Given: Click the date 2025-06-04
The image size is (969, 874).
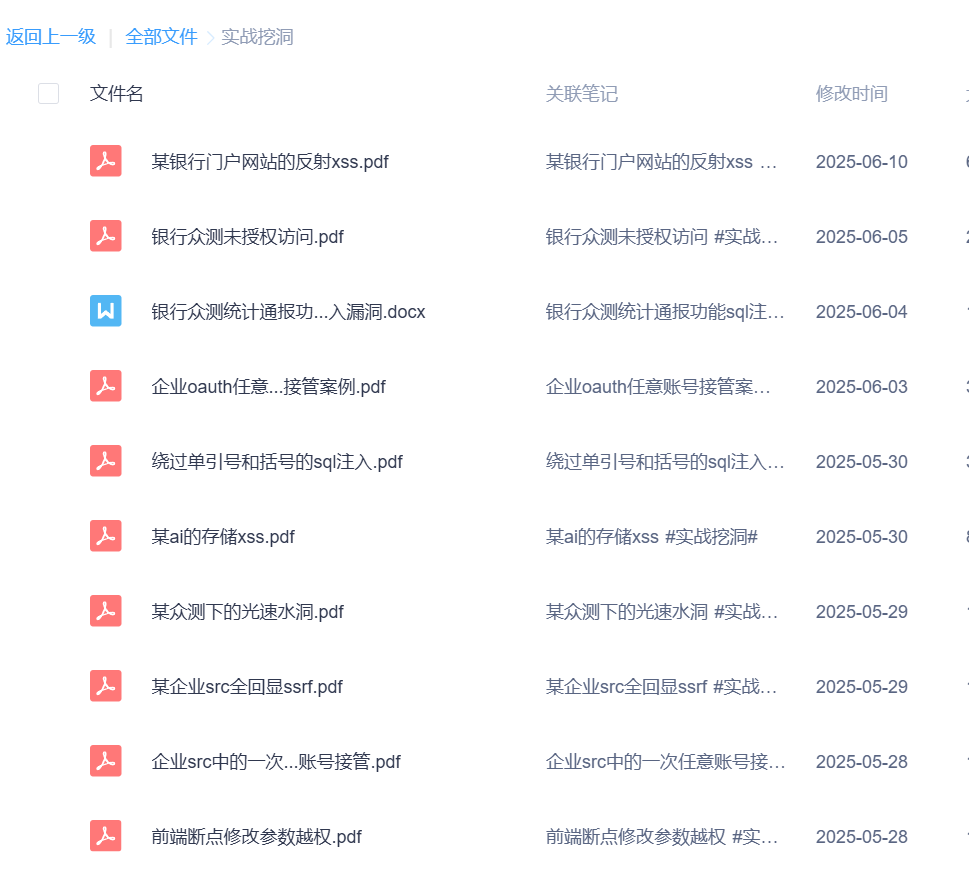Looking at the screenshot, I should pos(861,312).
